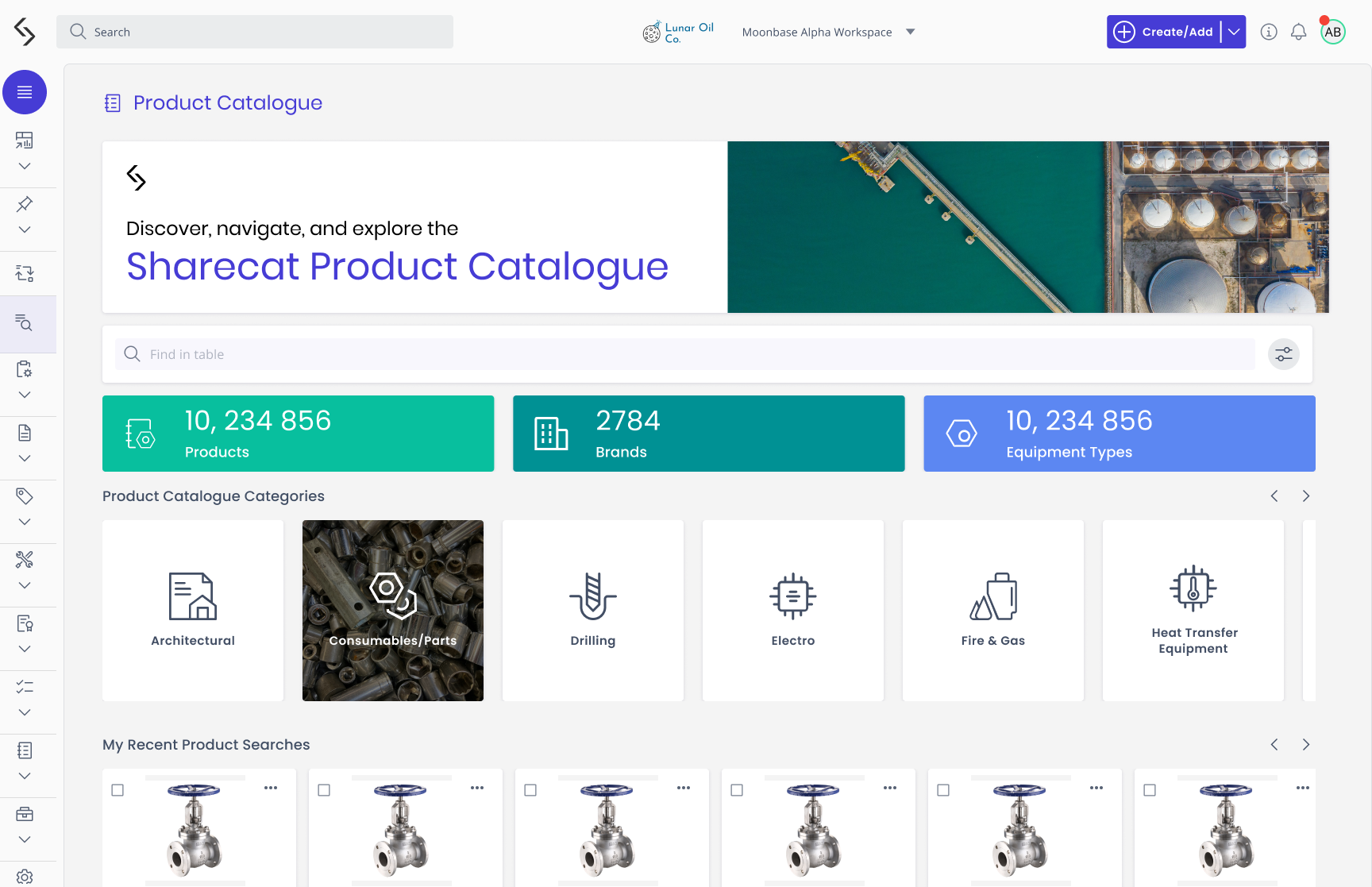
Task: Open the first recent product's more options
Action: (x=271, y=788)
